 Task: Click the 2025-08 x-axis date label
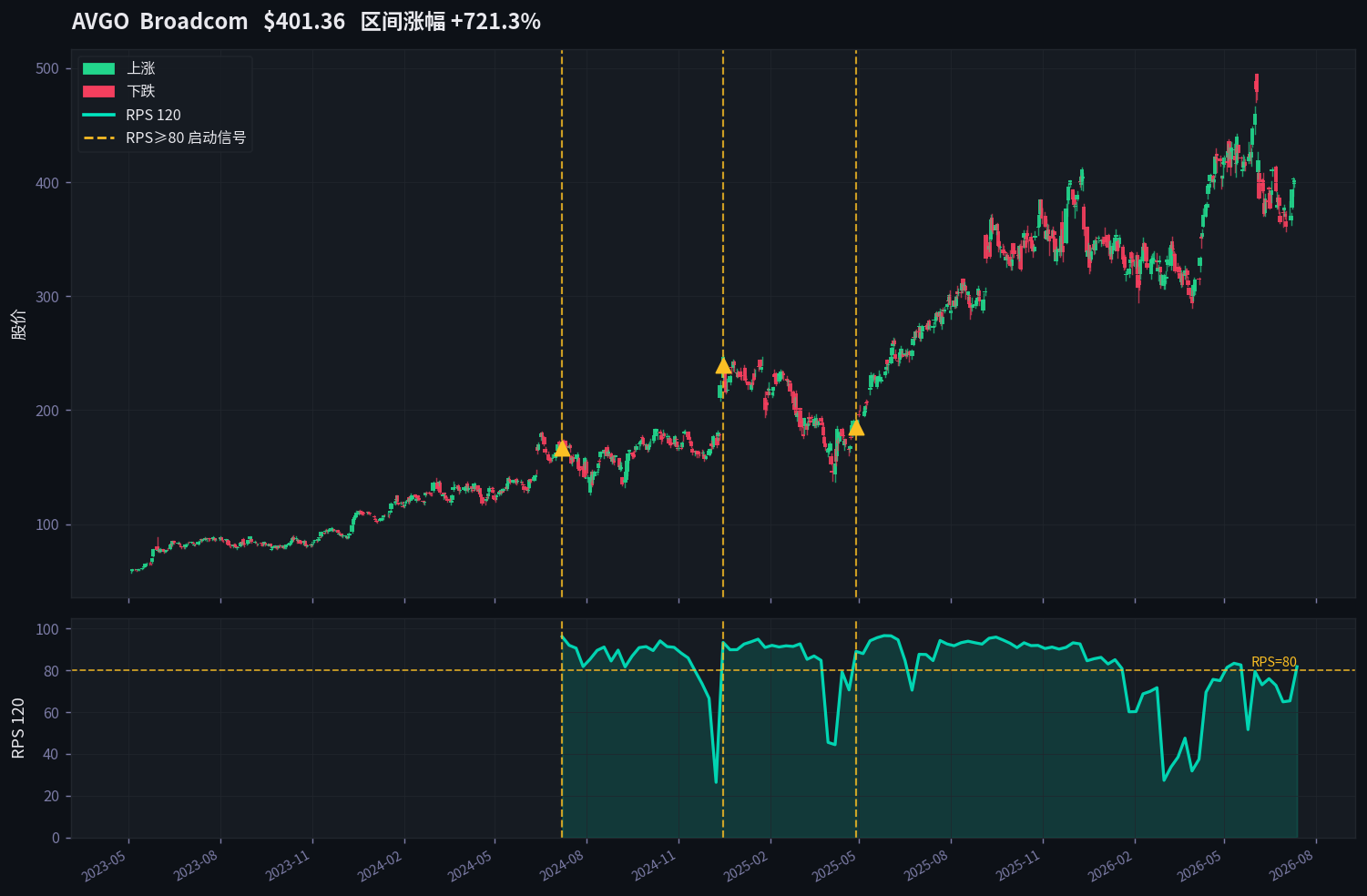pos(926,866)
